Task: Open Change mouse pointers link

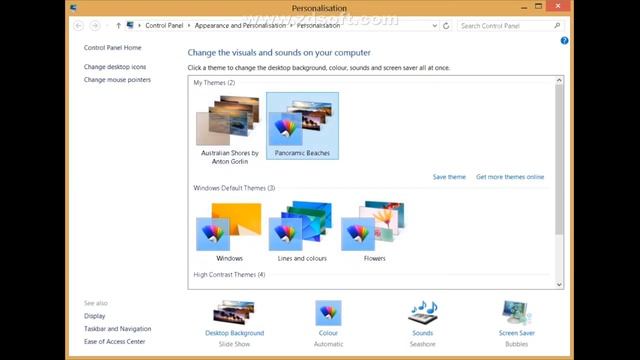Action: [x=117, y=80]
